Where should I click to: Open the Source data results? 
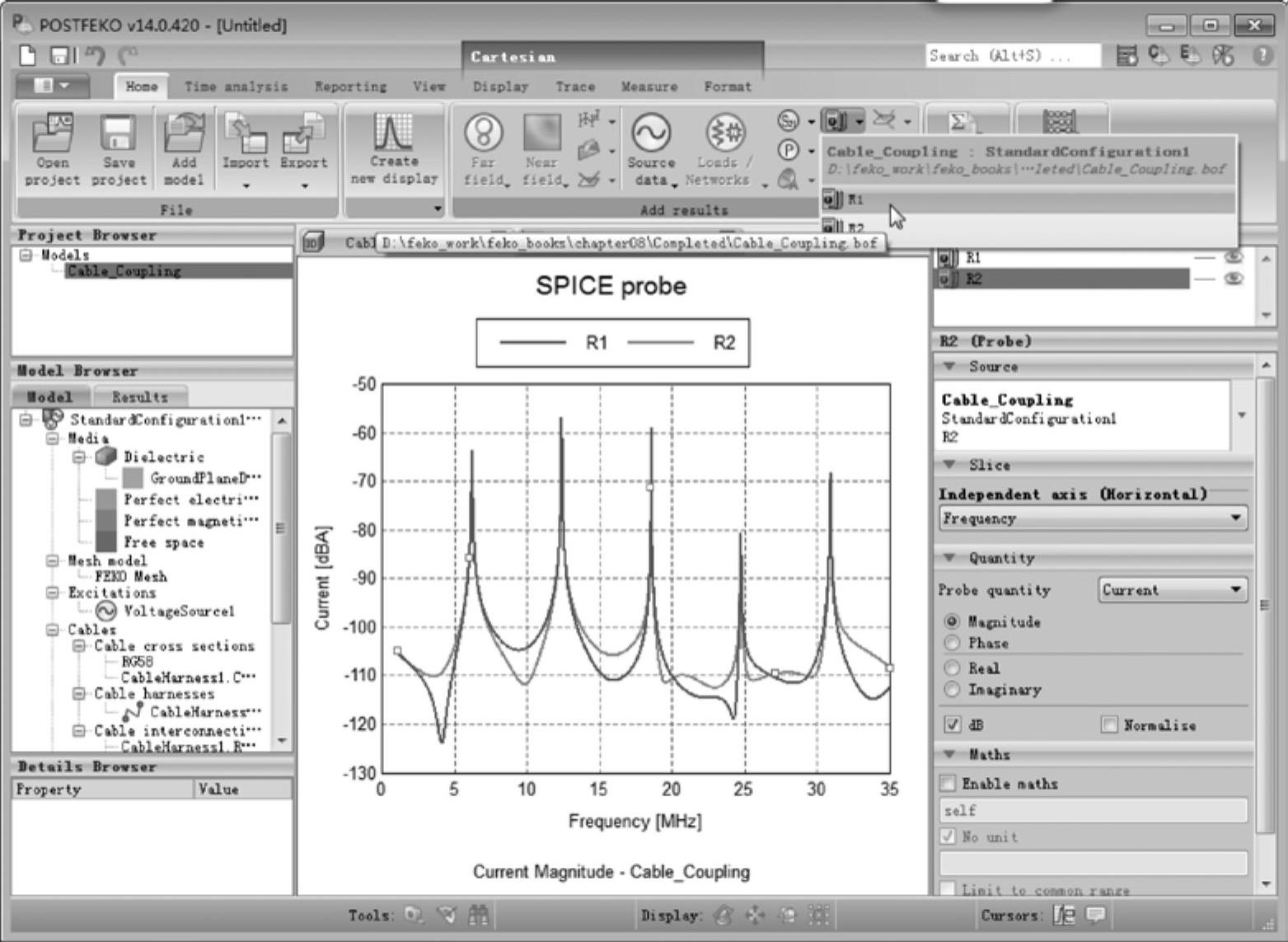[x=651, y=150]
